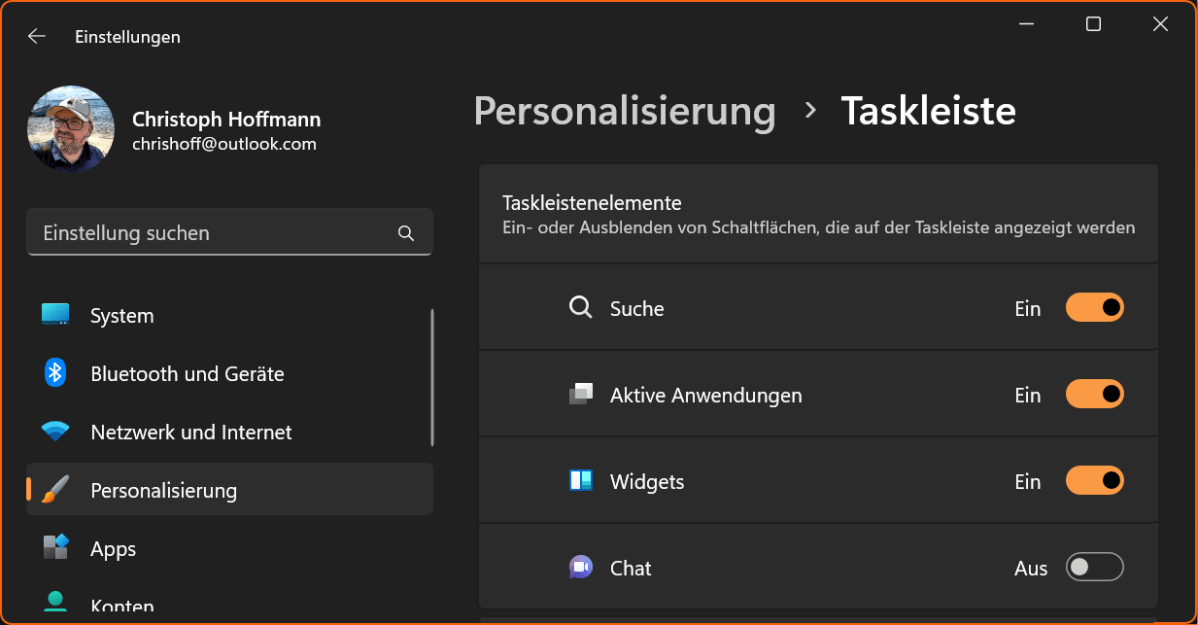The image size is (1198, 625).
Task: Click the Widgets icon next to its label
Action: tap(581, 481)
